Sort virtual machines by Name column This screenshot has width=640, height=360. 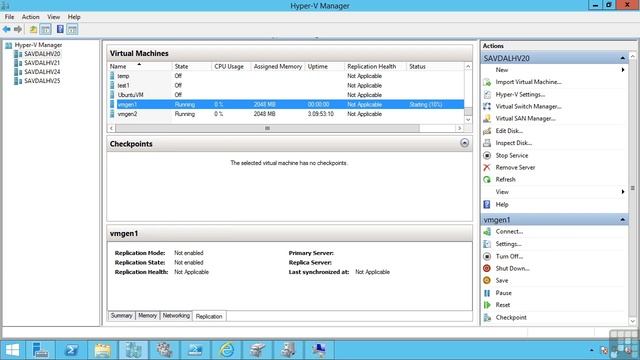pos(140,67)
